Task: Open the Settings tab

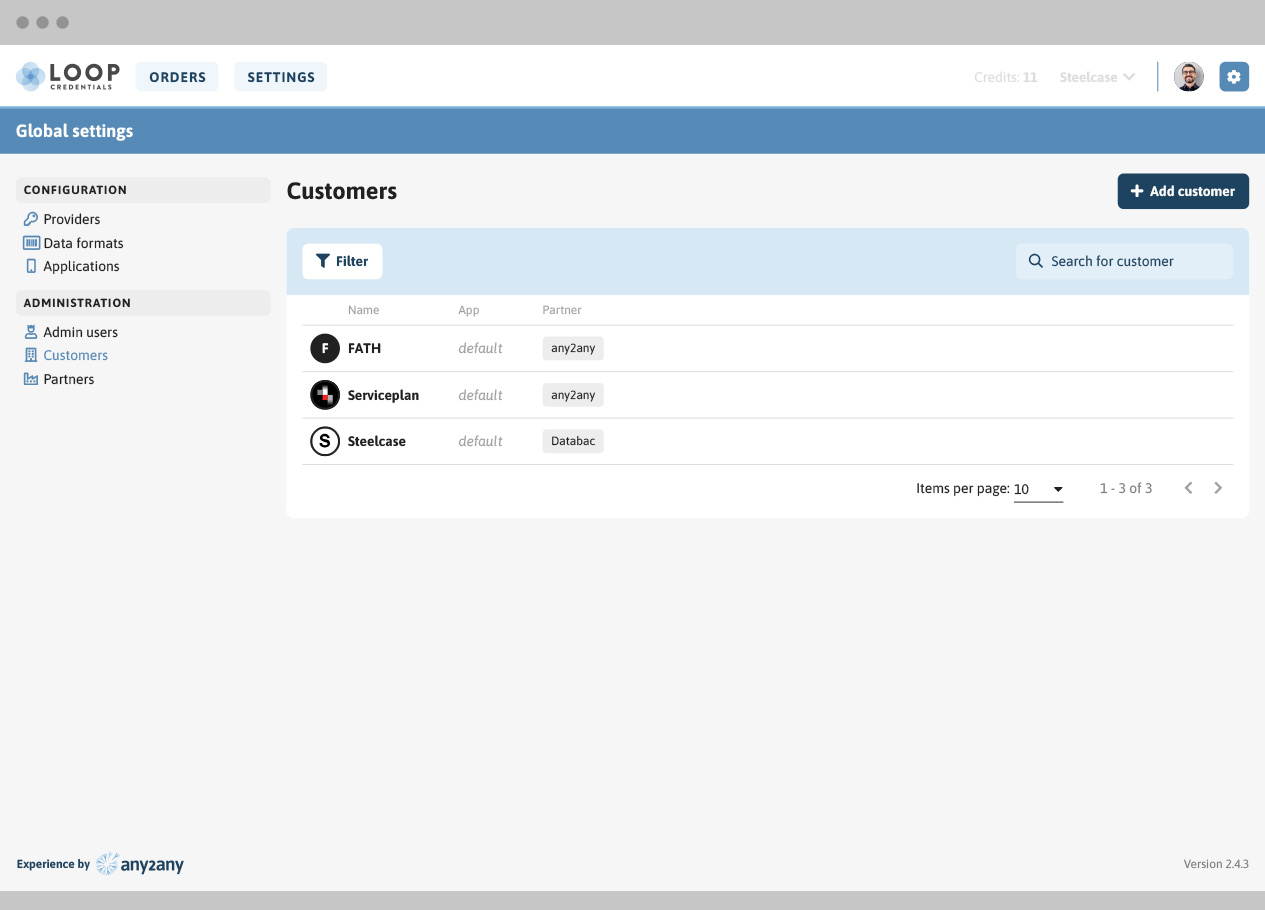Action: (x=281, y=77)
